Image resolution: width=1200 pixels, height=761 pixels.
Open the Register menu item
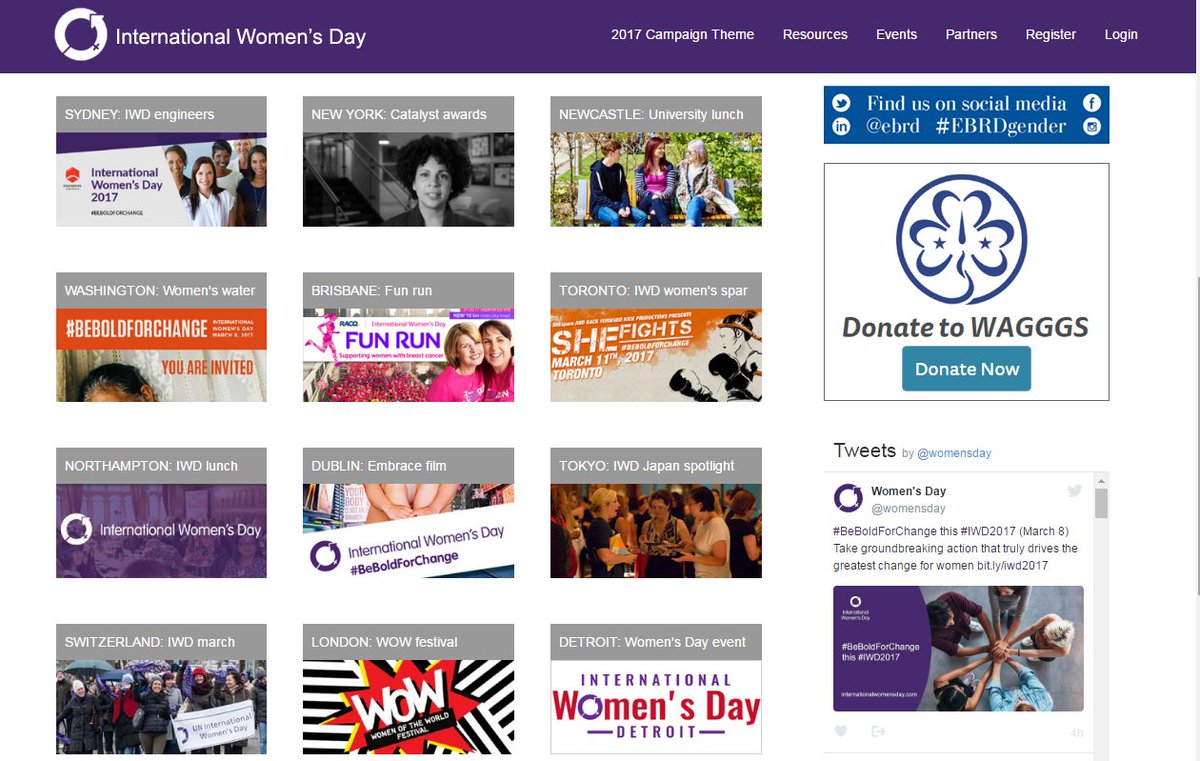(1051, 34)
